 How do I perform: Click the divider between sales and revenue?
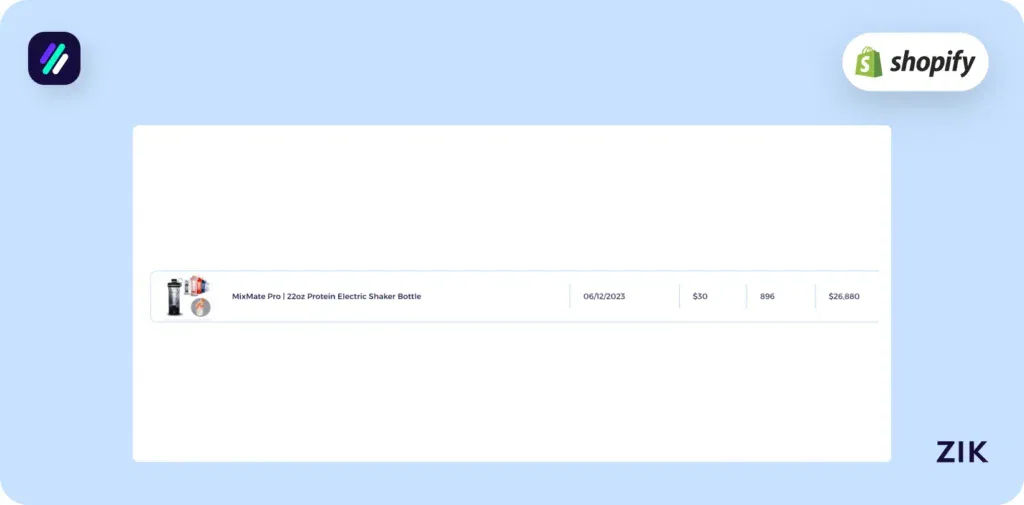pyautogui.click(x=815, y=297)
